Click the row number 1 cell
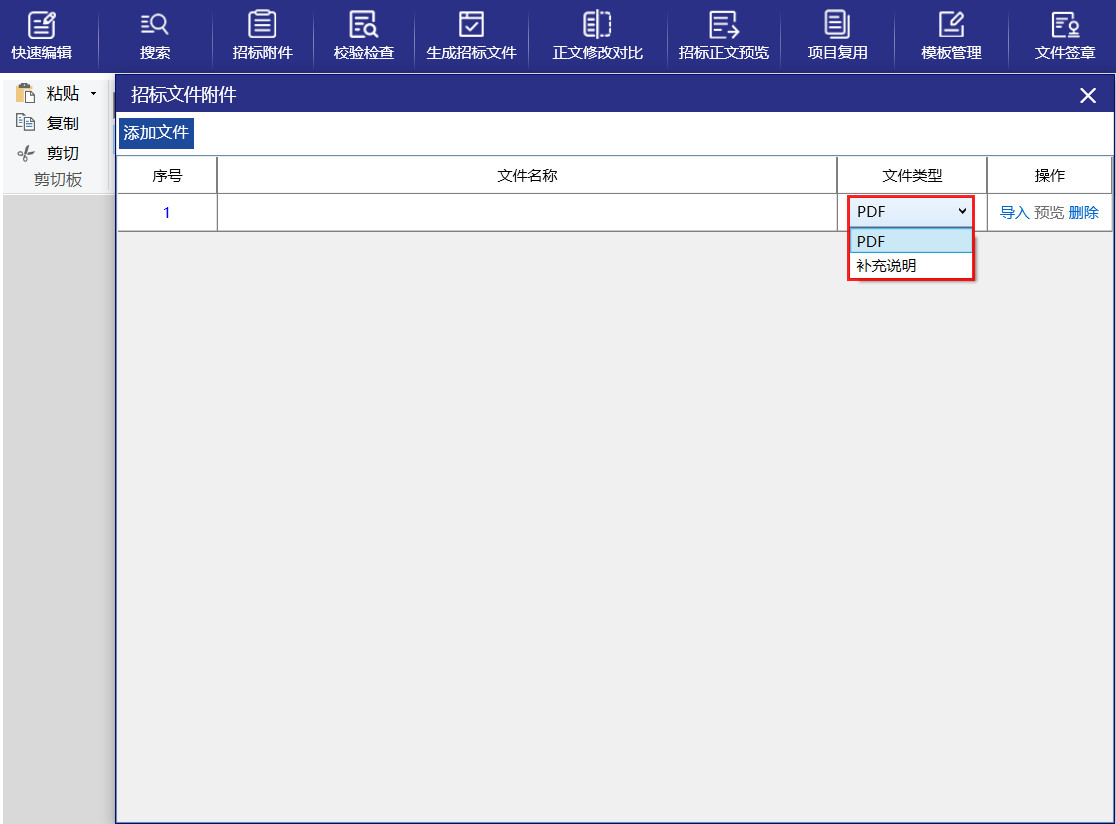Image resolution: width=1116 pixels, height=824 pixels. 167,212
